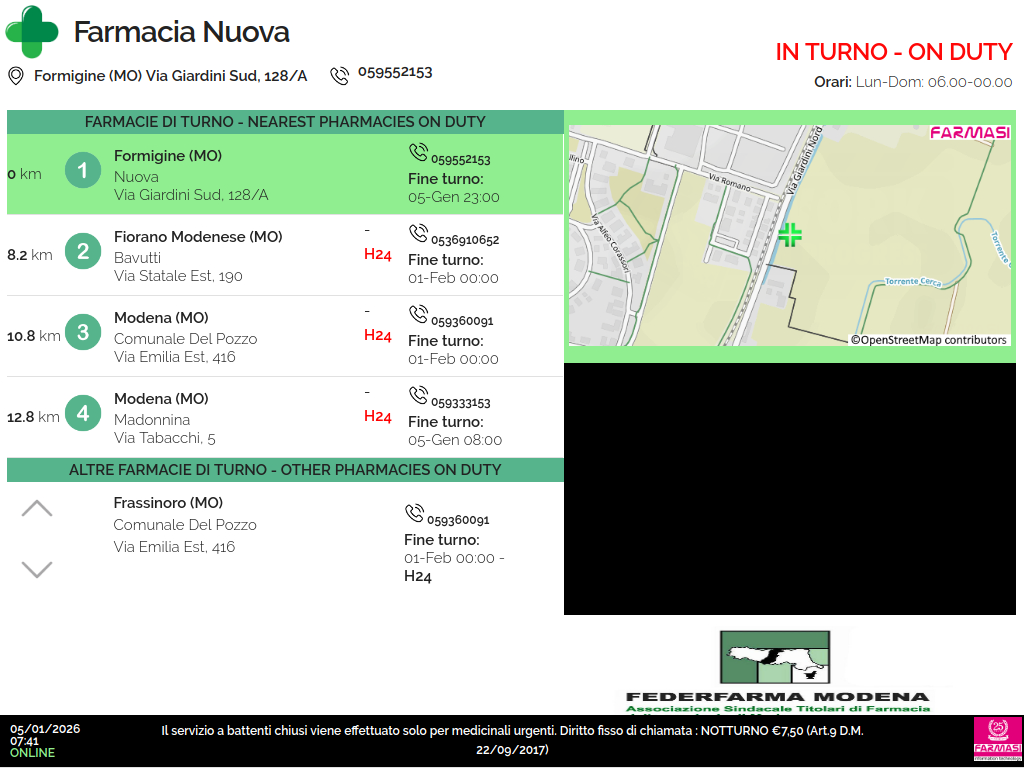The width and height of the screenshot is (1024, 768).
Task: Click the Farmacie di Turno section header
Action: [285, 122]
